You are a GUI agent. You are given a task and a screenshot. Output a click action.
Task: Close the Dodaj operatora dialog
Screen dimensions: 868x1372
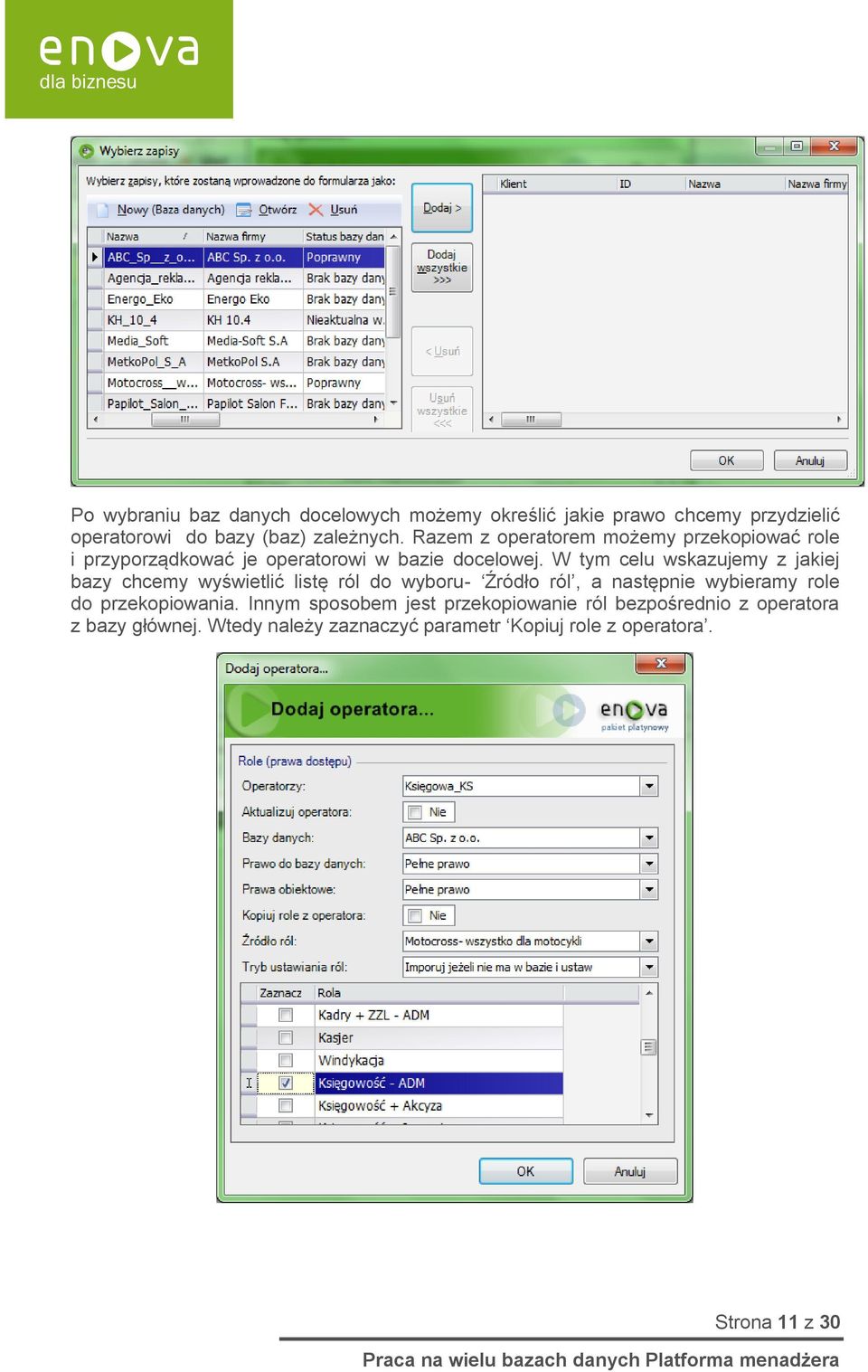coord(661,664)
